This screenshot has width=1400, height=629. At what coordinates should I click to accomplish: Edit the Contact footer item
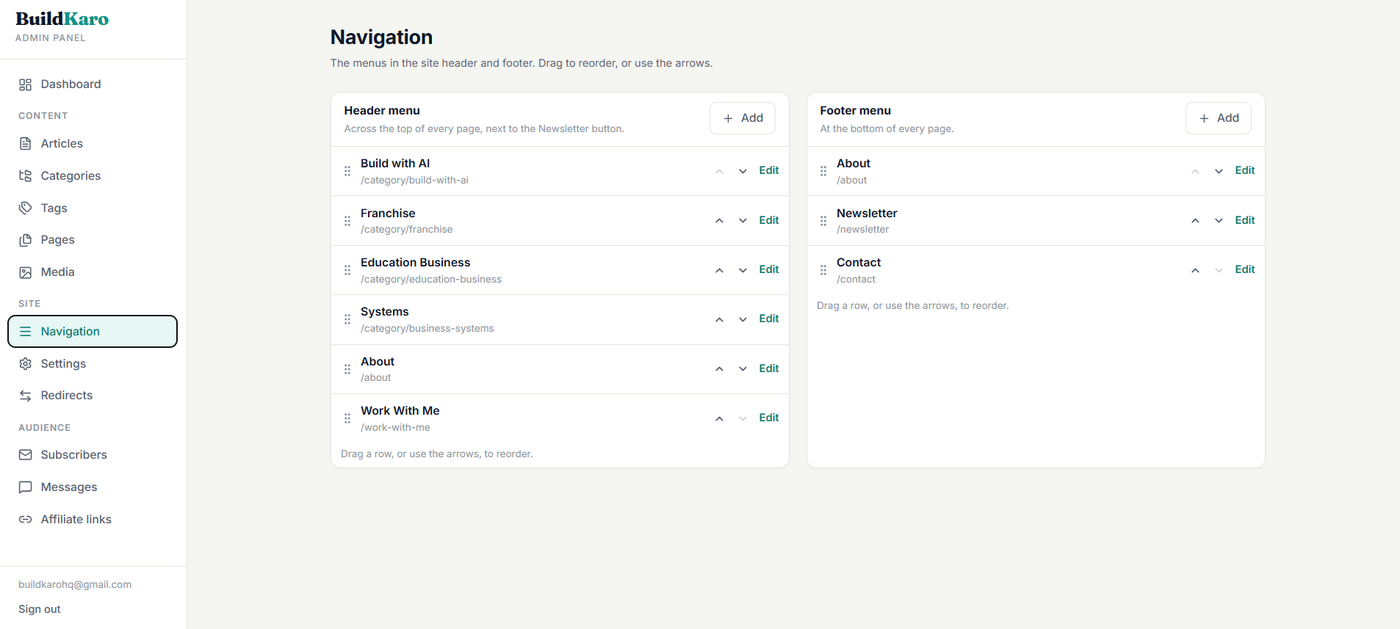tap(1244, 270)
